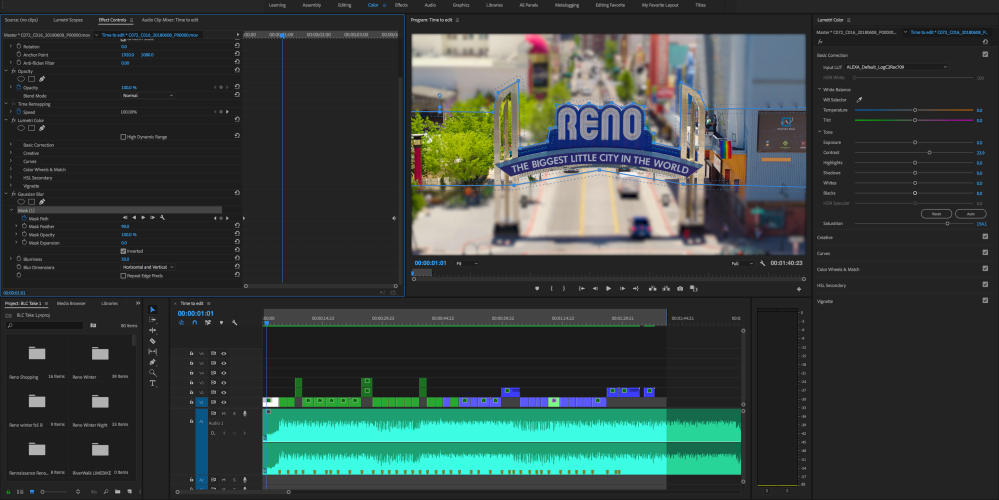This screenshot has width=999, height=500.
Task: Open Program Monitor settings wrench
Action: click(x=762, y=263)
